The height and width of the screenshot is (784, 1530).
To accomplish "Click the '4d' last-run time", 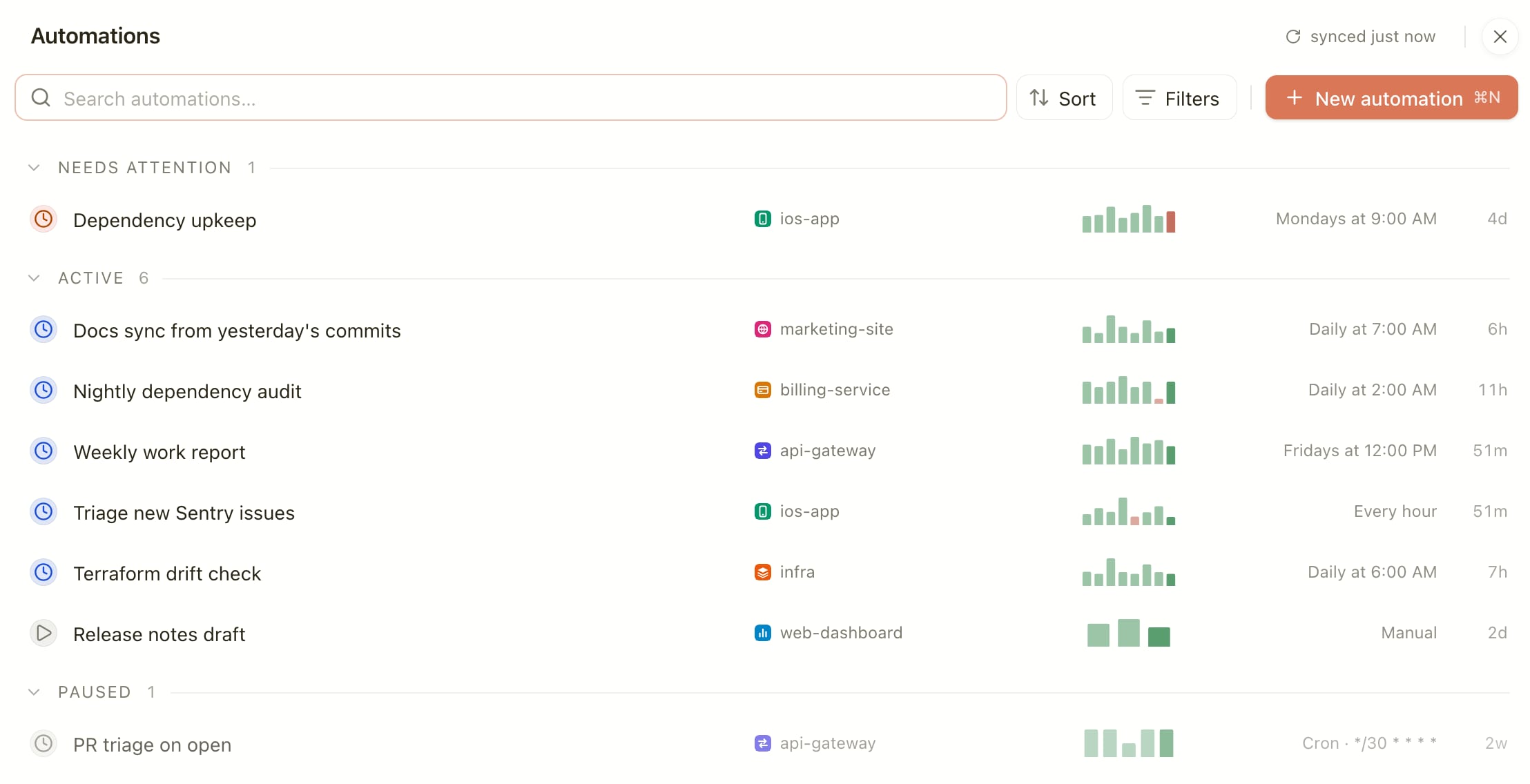I will tap(1497, 219).
